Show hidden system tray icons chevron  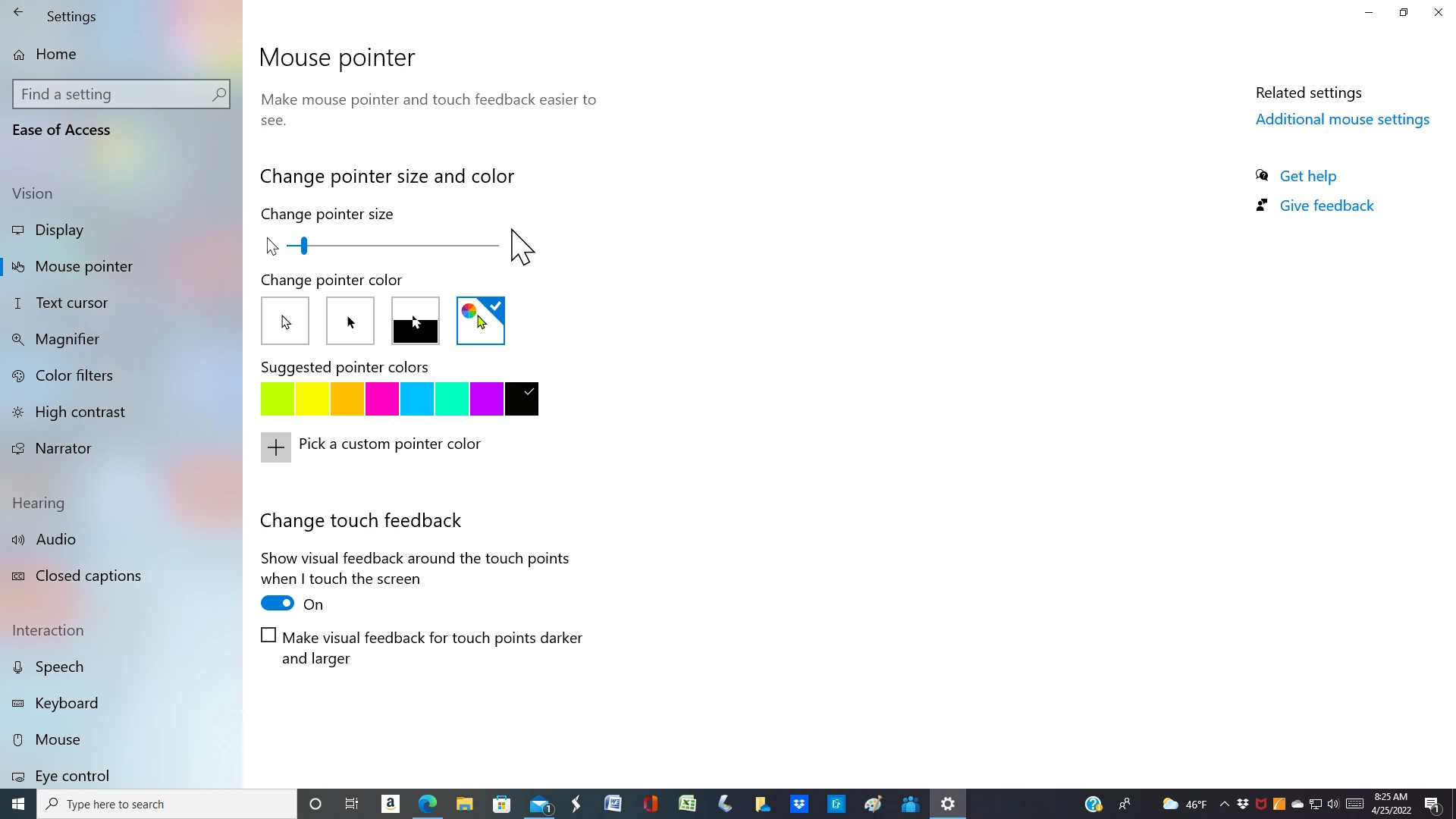click(x=1224, y=804)
